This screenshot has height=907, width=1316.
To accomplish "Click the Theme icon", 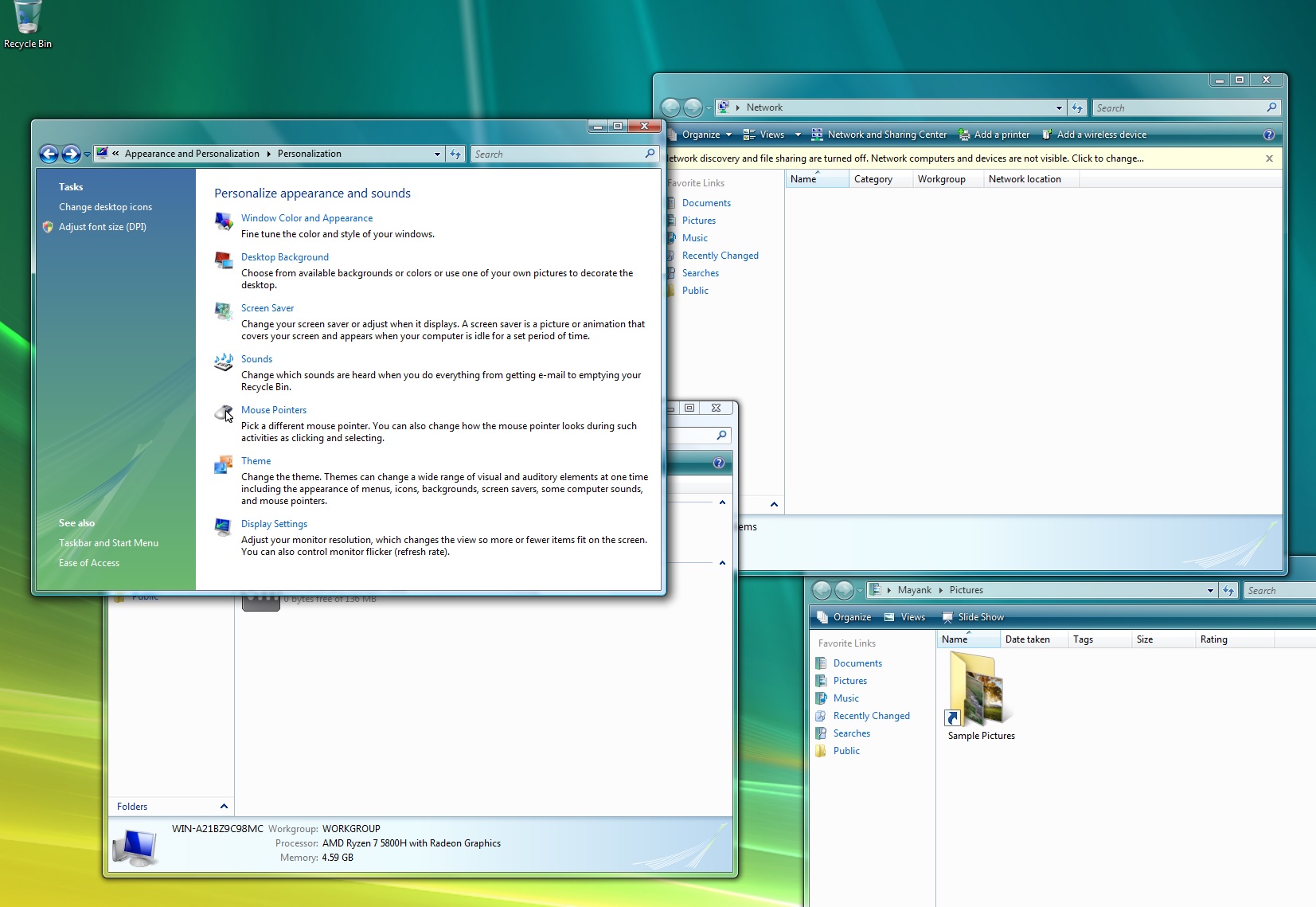I will (223, 464).
